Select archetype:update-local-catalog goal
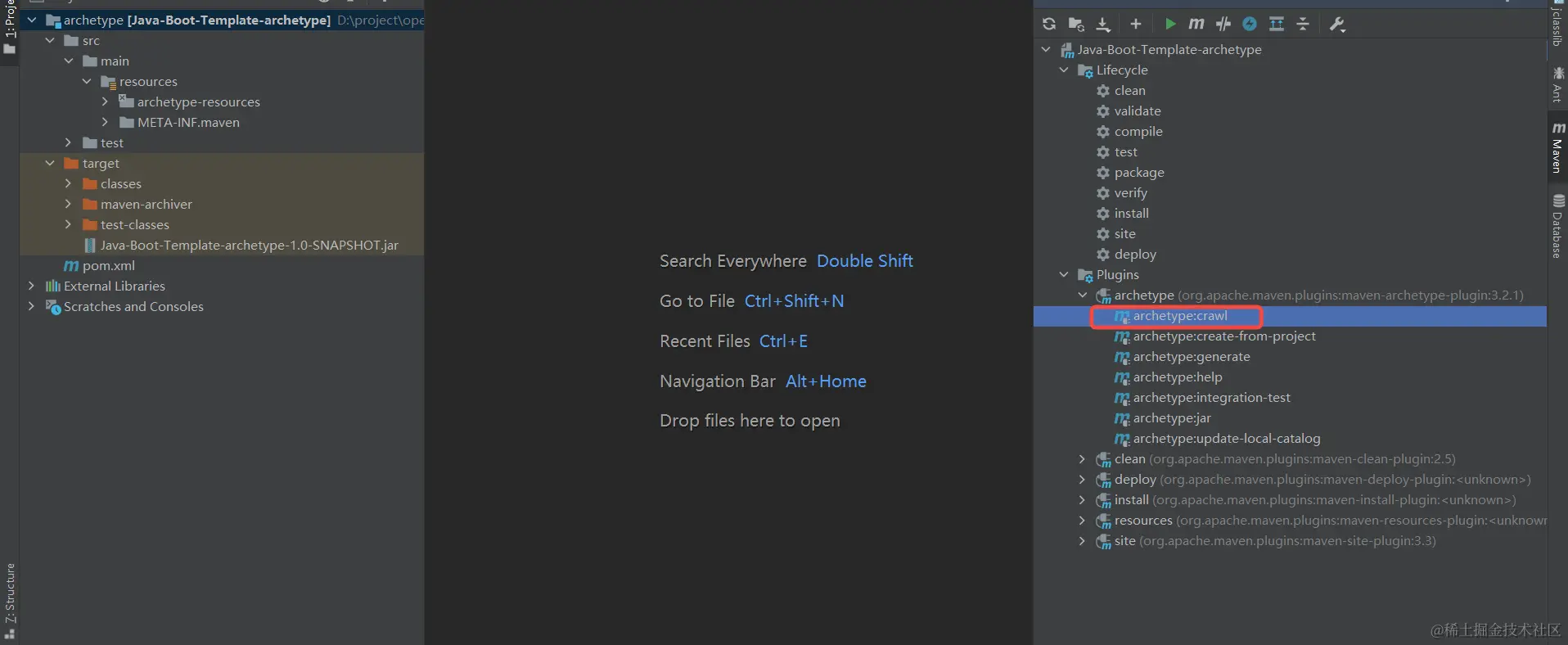Image resolution: width=1568 pixels, height=645 pixels. pyautogui.click(x=1227, y=439)
